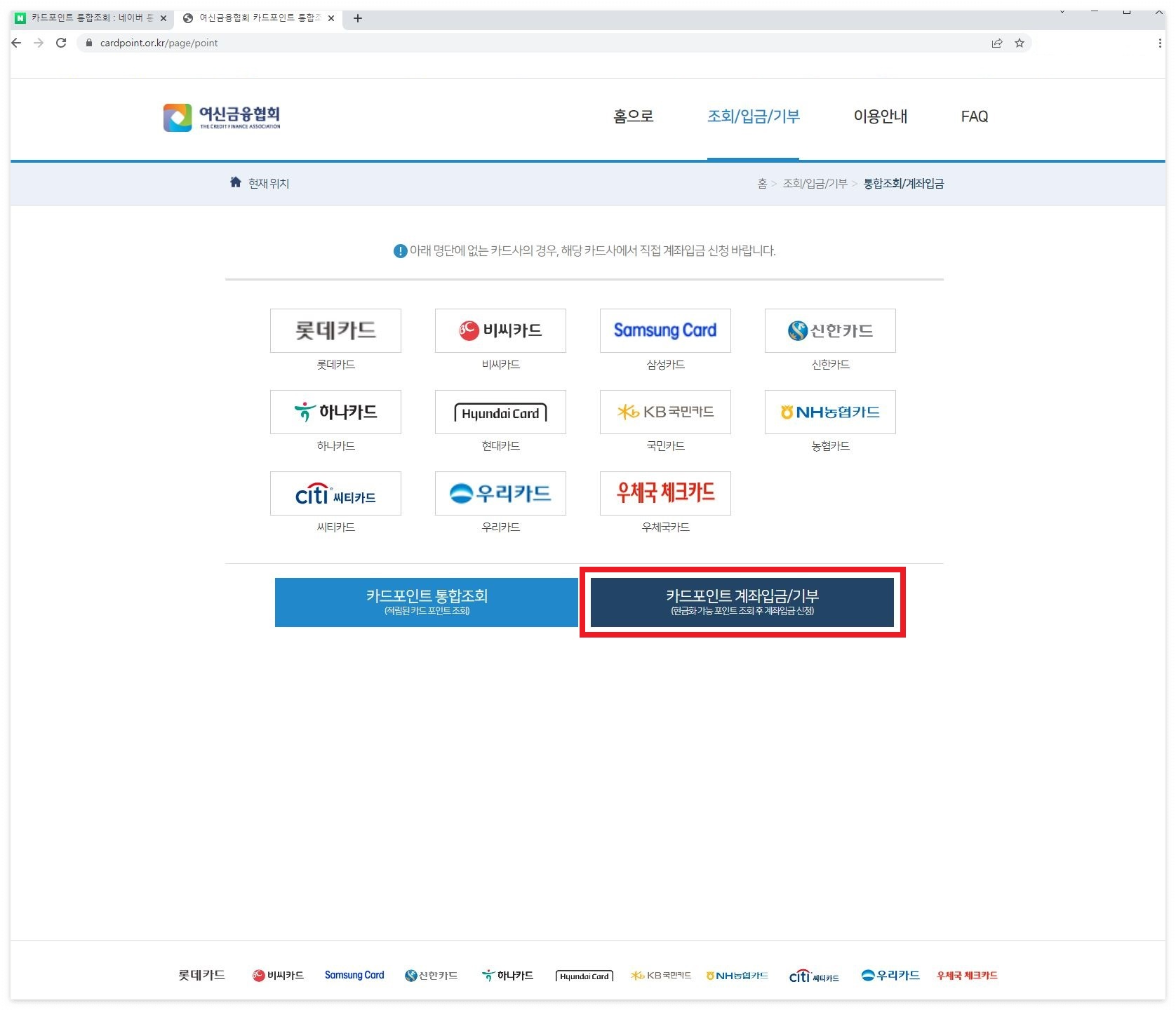Click 홈 in the breadcrumb

point(762,184)
